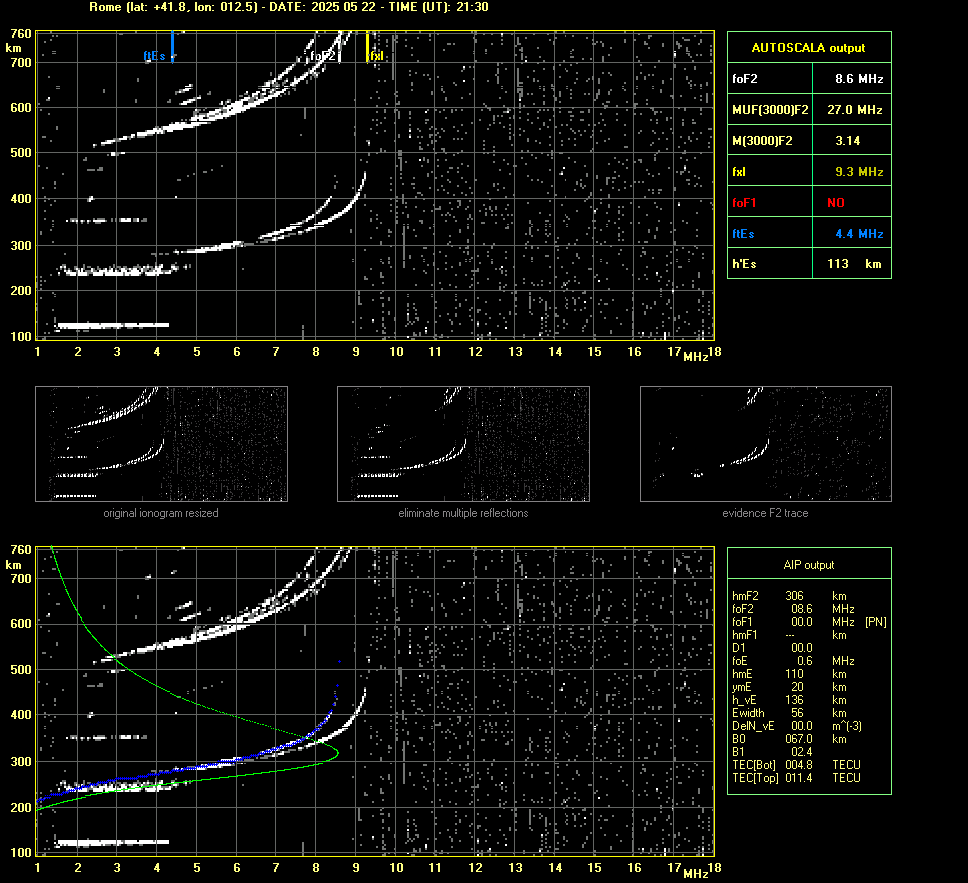
Task: Click the yellow fxI marker in upper ionogram
Action: [367, 47]
